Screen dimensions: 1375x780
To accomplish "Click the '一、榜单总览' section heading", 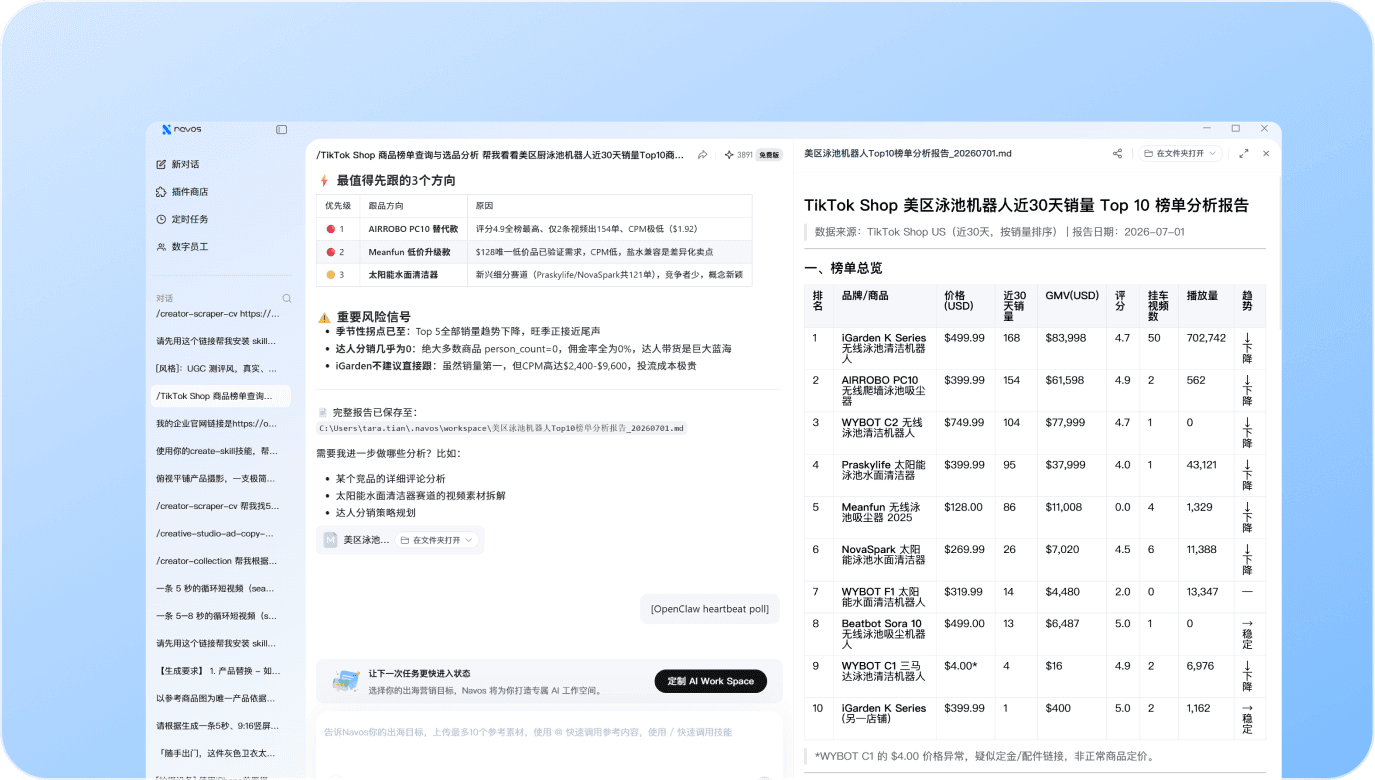I will (x=843, y=268).
